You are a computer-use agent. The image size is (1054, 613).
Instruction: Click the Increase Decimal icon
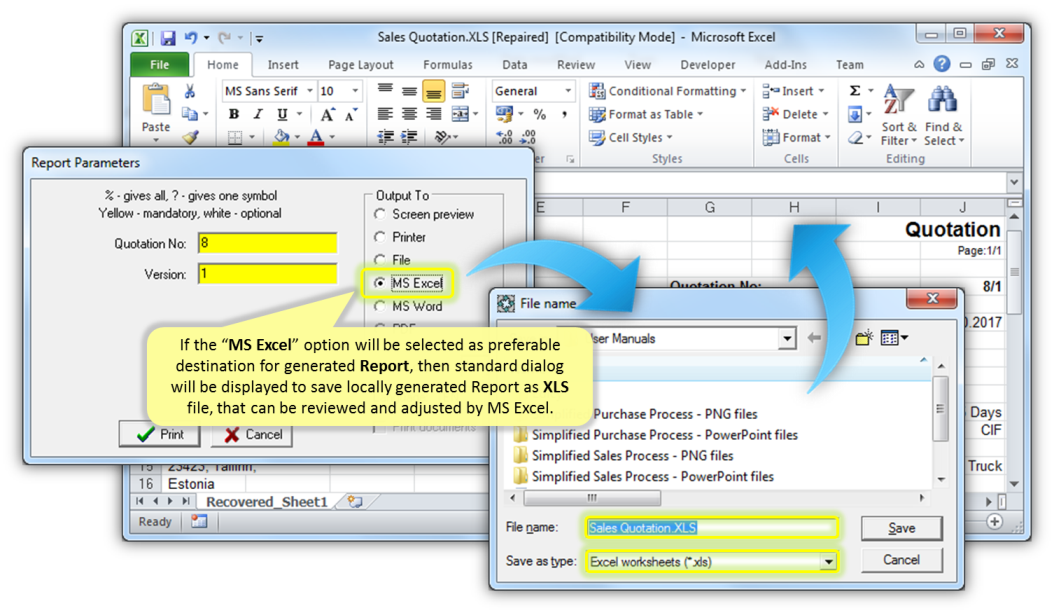pos(503,137)
